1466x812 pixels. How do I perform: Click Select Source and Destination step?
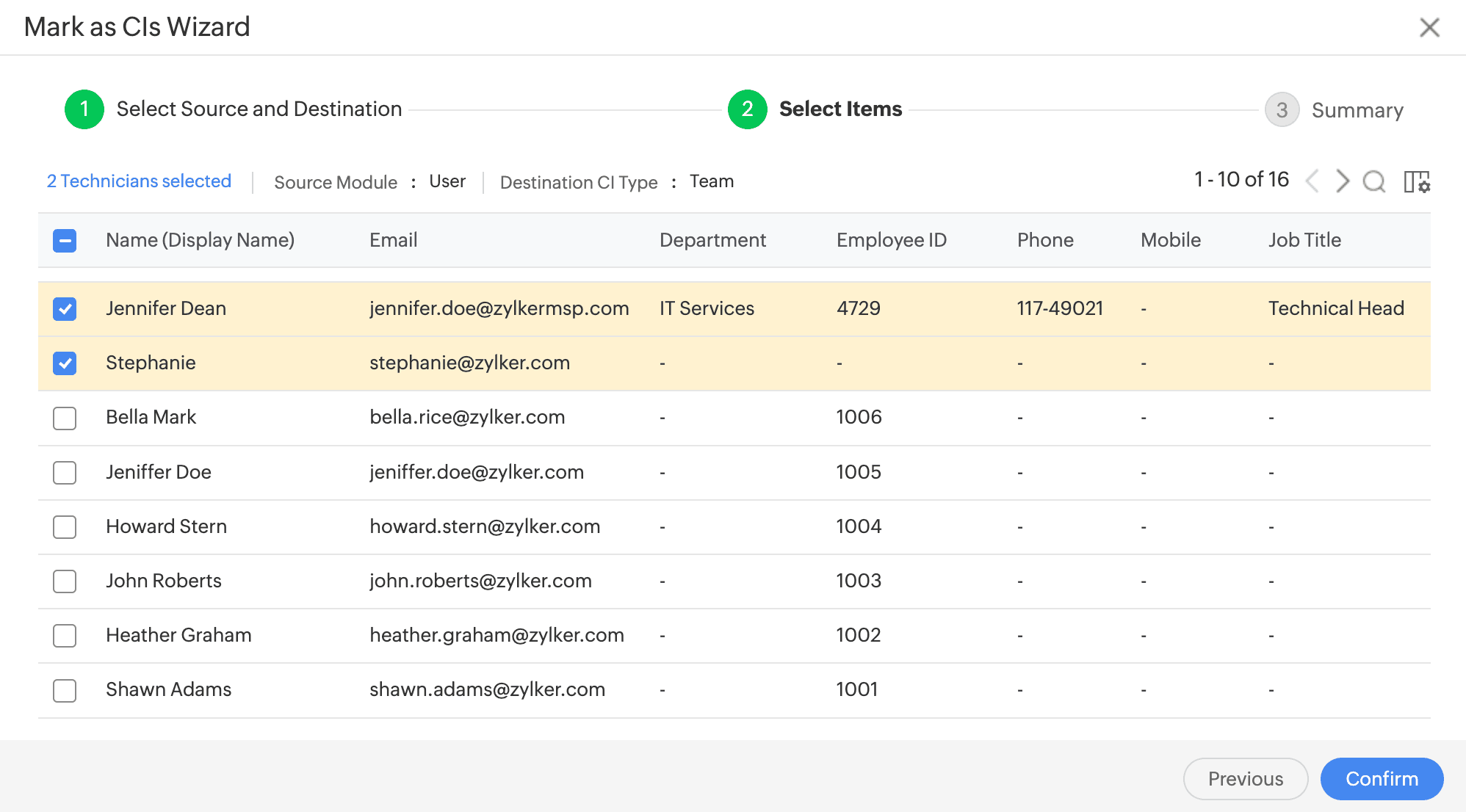click(259, 109)
